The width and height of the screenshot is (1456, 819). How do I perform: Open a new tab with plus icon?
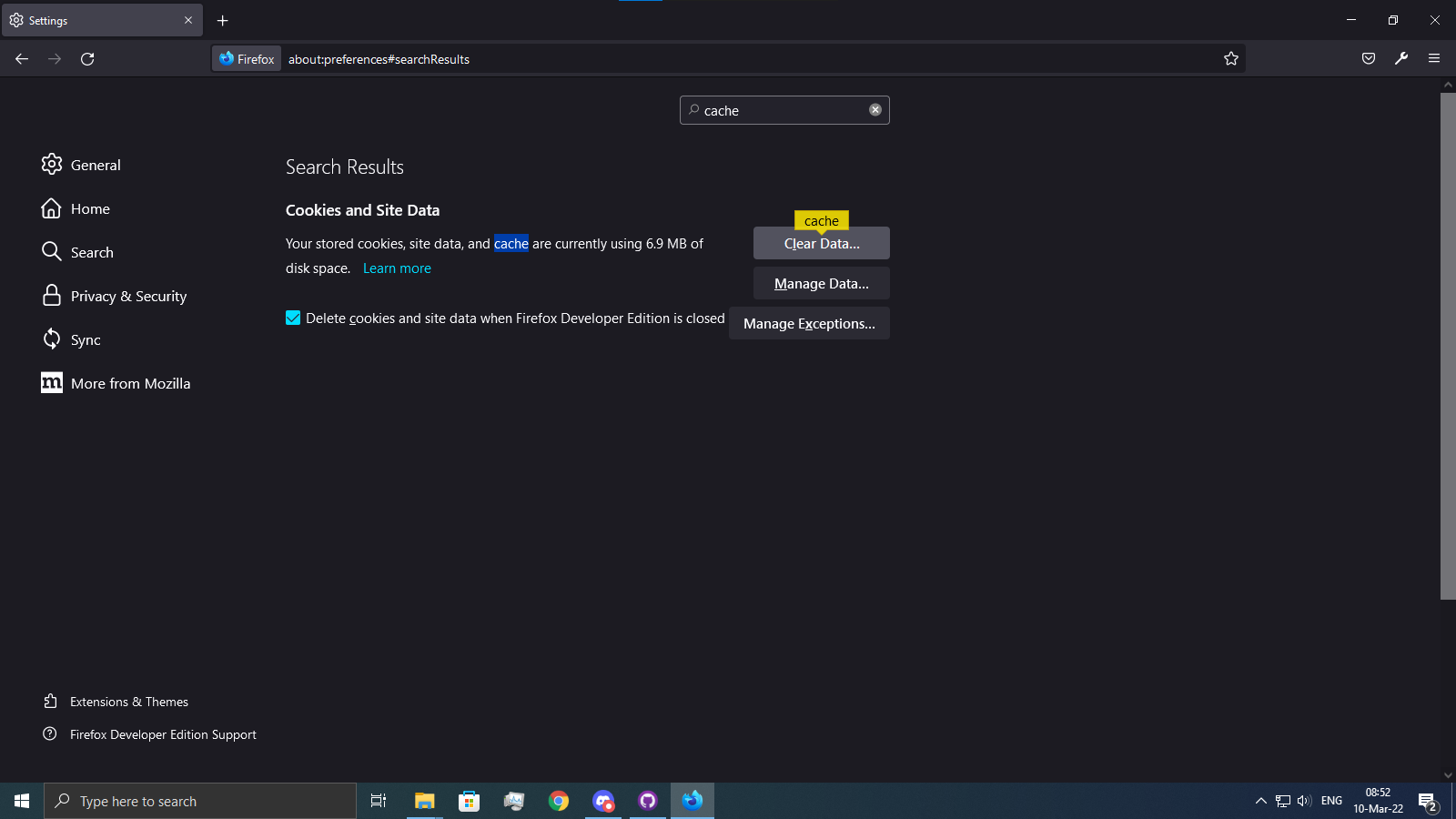[x=223, y=20]
